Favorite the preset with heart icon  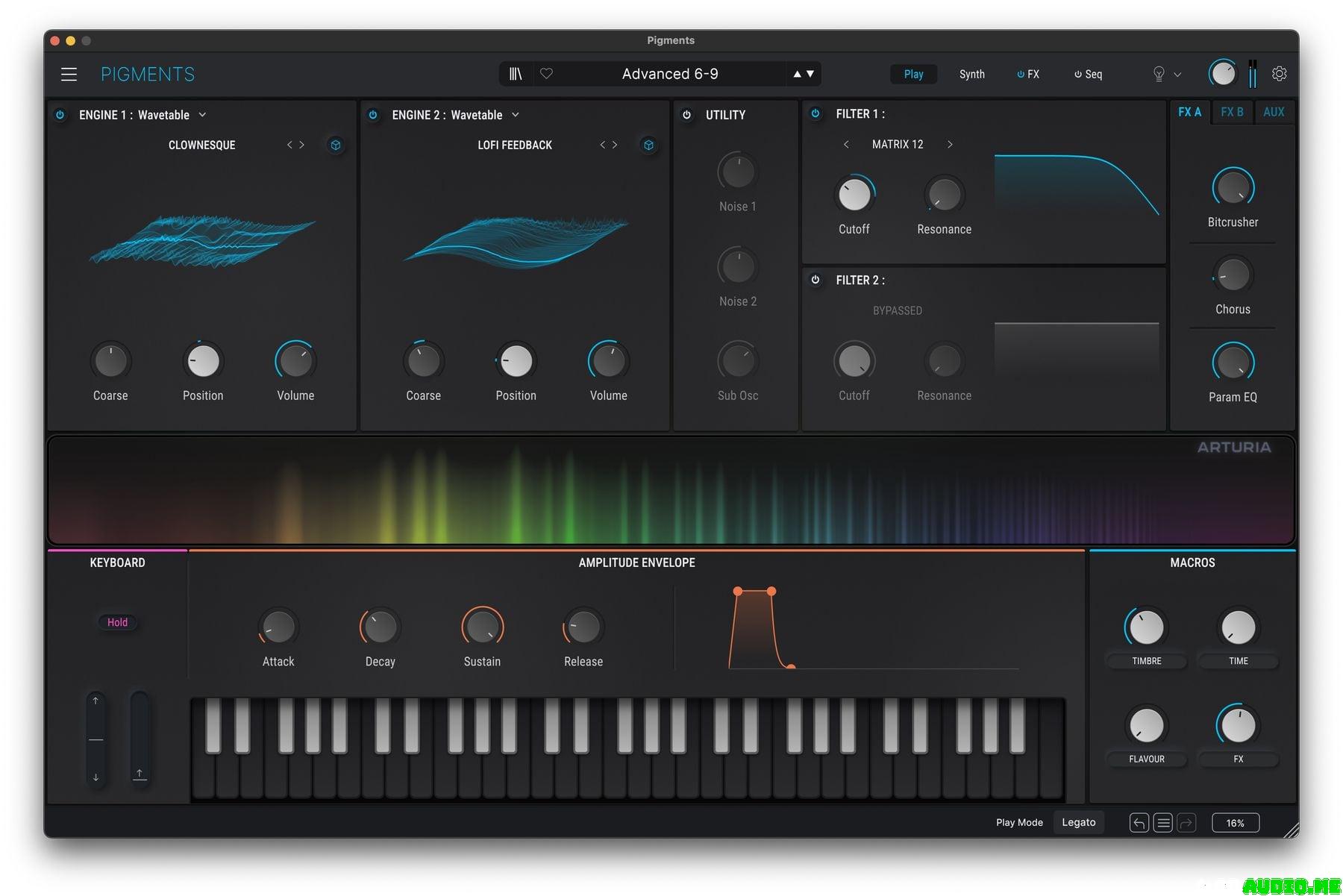coord(546,73)
